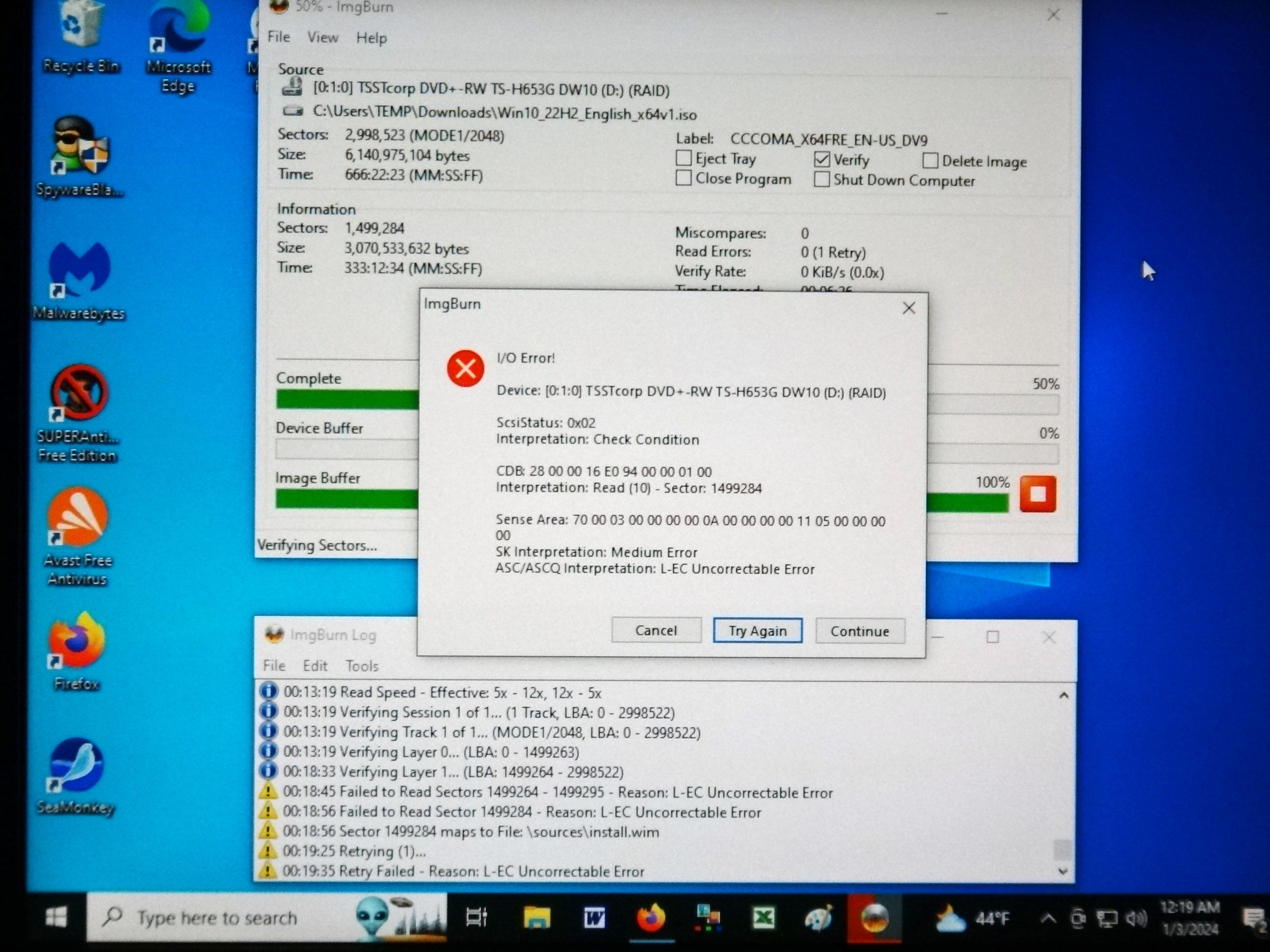Screen dimensions: 1270x952
Task: Click the Device Buffer progress bar
Action: tap(347, 449)
